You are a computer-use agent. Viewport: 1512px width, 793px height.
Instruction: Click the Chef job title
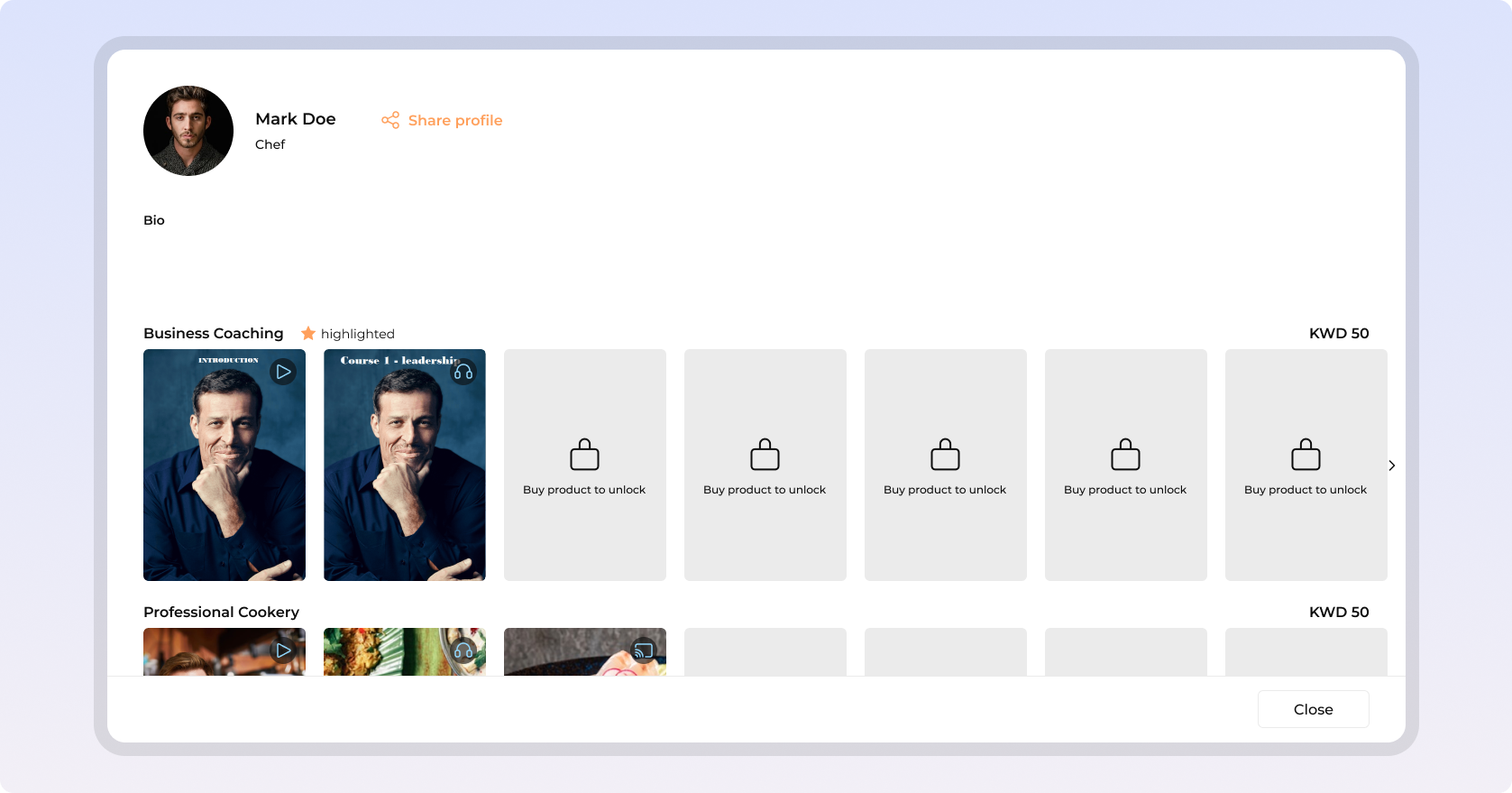coord(270,144)
